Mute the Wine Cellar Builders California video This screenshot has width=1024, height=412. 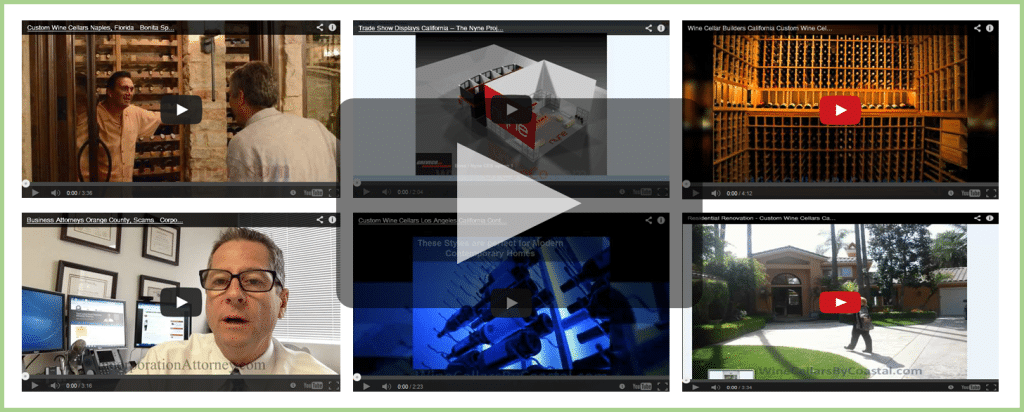pyautogui.click(x=716, y=193)
